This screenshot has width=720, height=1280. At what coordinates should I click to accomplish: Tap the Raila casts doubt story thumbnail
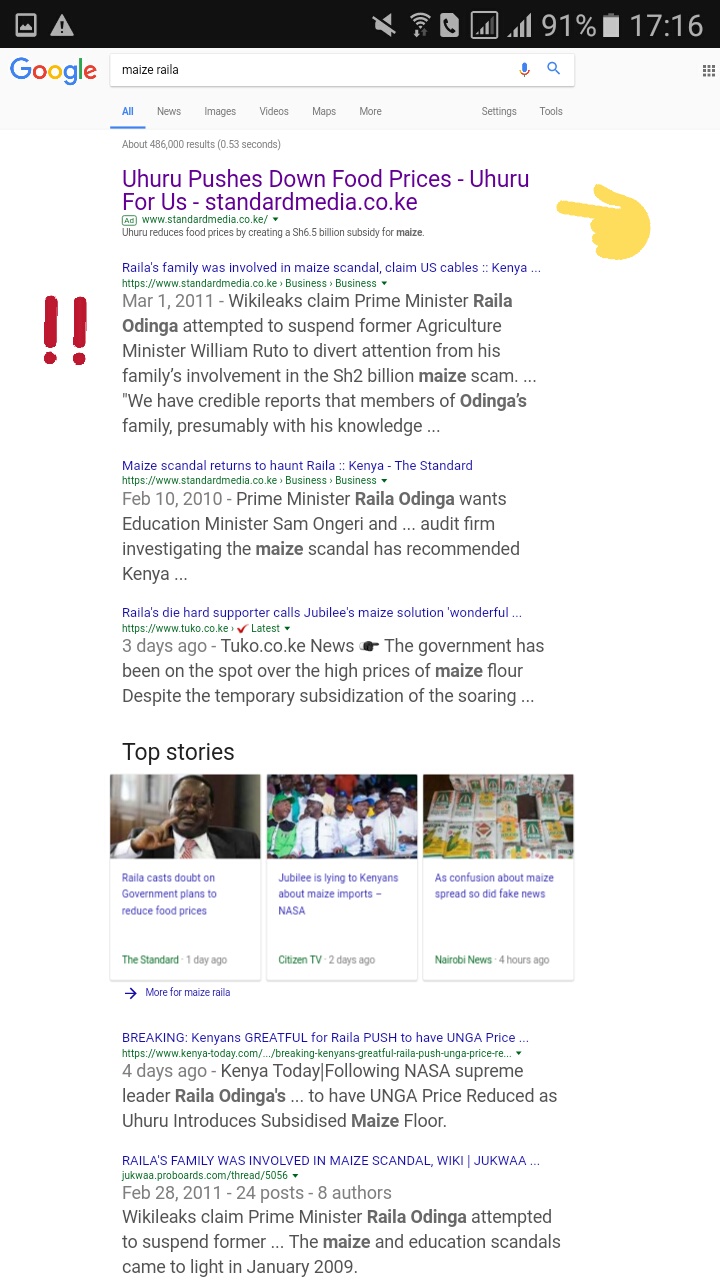point(185,816)
